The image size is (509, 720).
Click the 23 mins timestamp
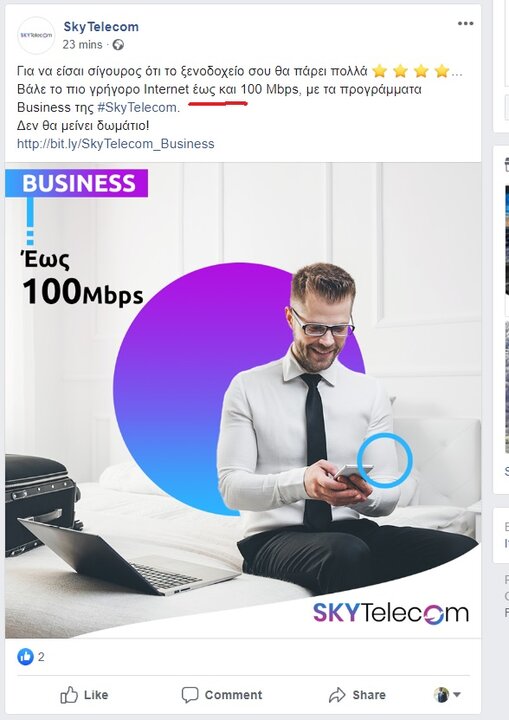tap(82, 45)
